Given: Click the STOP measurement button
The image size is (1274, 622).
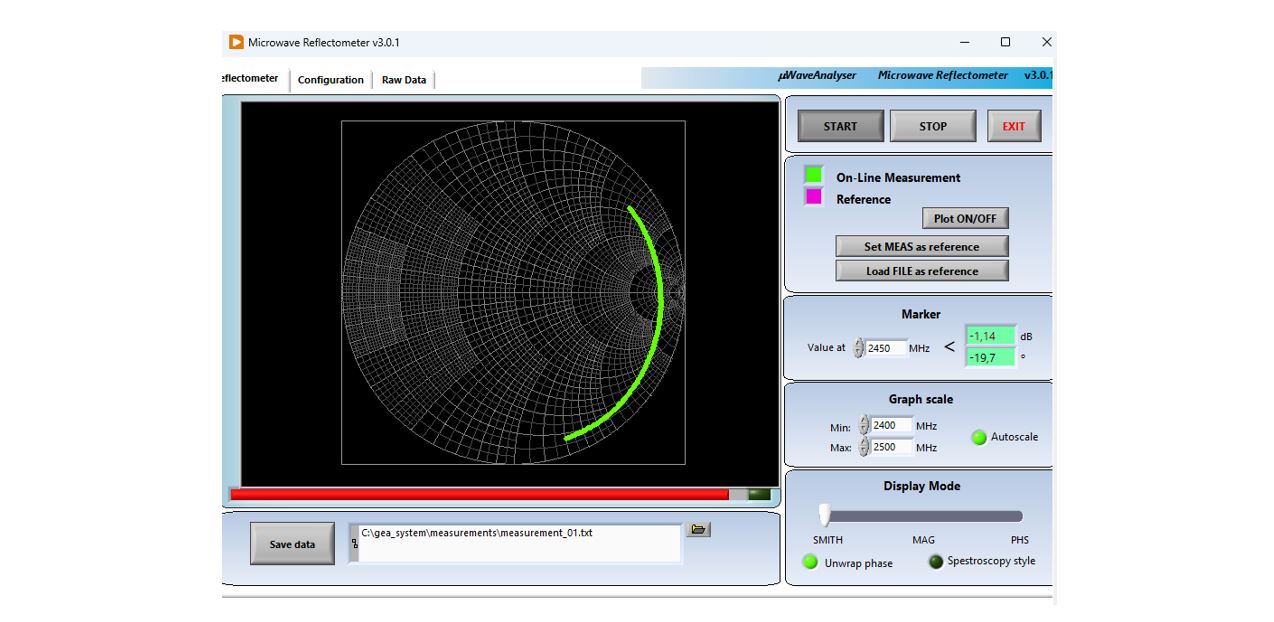Looking at the screenshot, I should [933, 126].
